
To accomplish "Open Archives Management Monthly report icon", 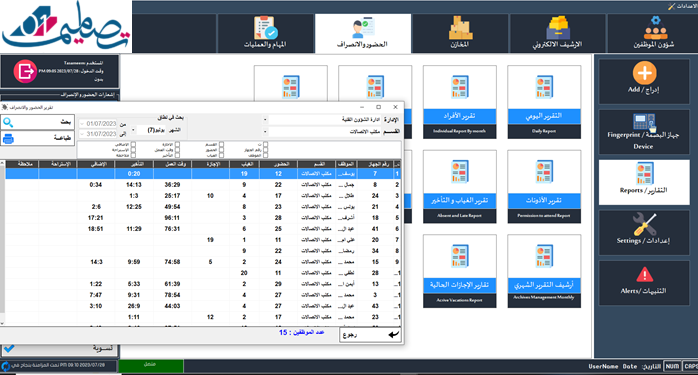I will click(x=544, y=256).
